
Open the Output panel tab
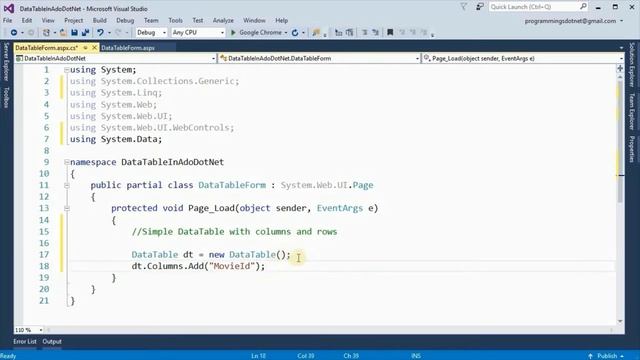point(52,342)
